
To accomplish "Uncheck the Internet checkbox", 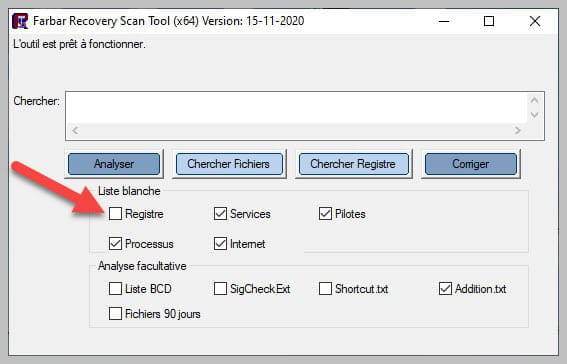I will [x=220, y=244].
